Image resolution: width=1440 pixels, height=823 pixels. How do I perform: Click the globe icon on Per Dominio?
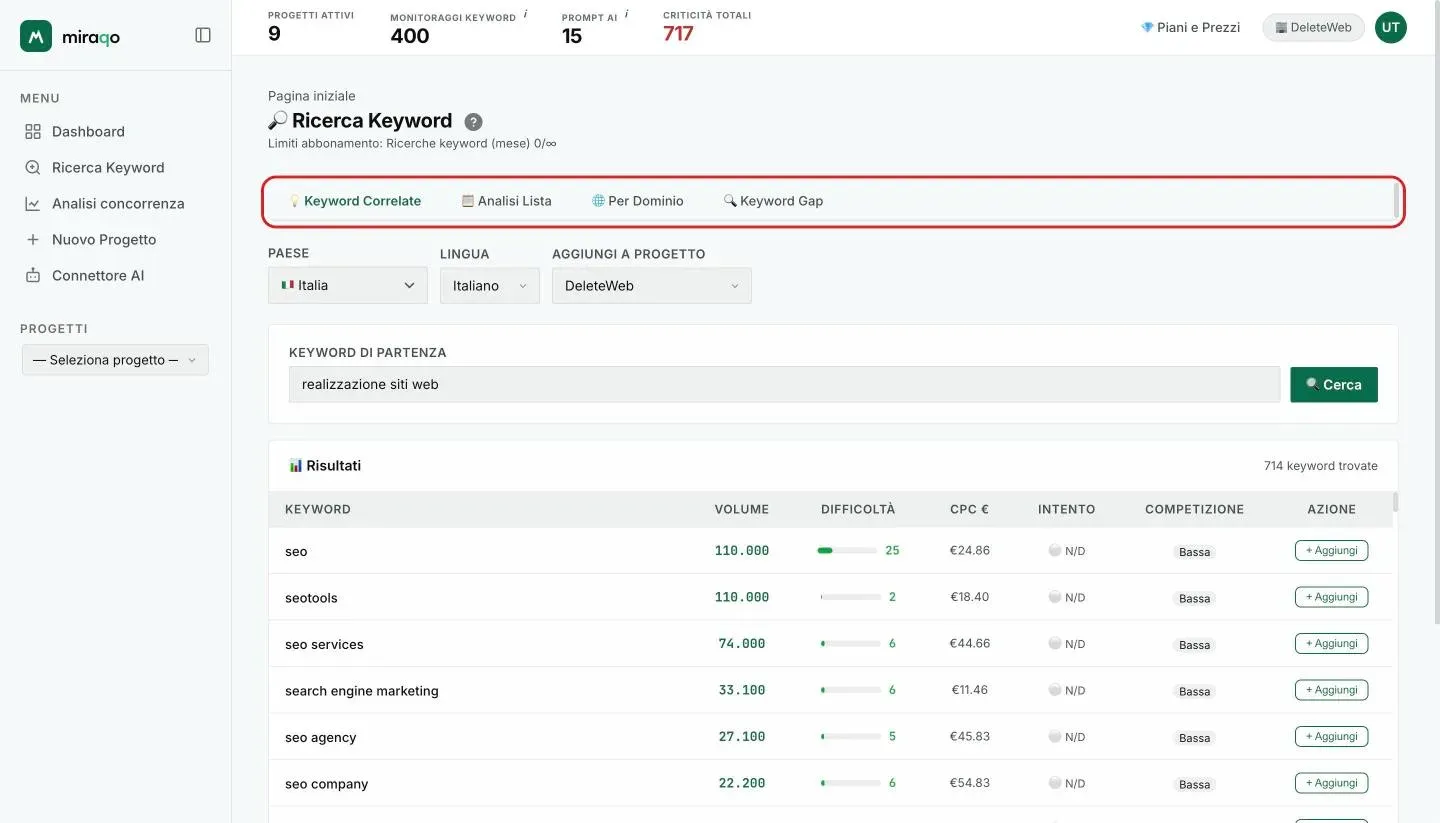[x=598, y=201]
